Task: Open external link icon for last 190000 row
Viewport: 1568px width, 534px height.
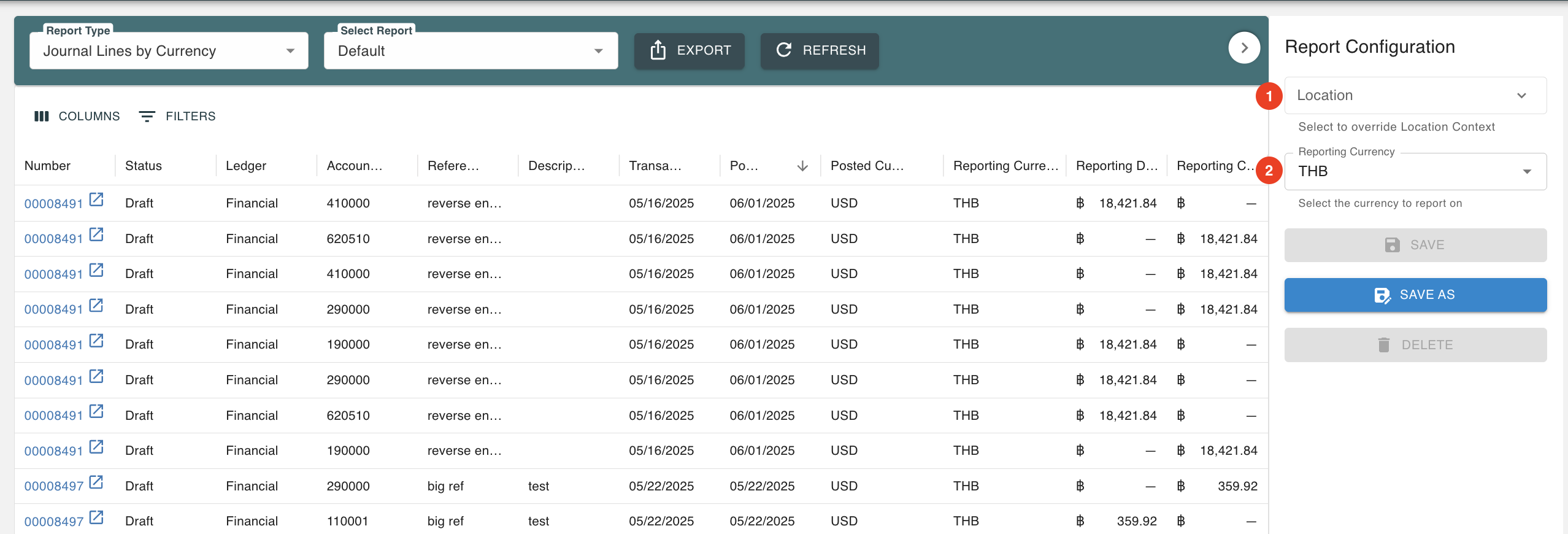Action: [x=96, y=446]
